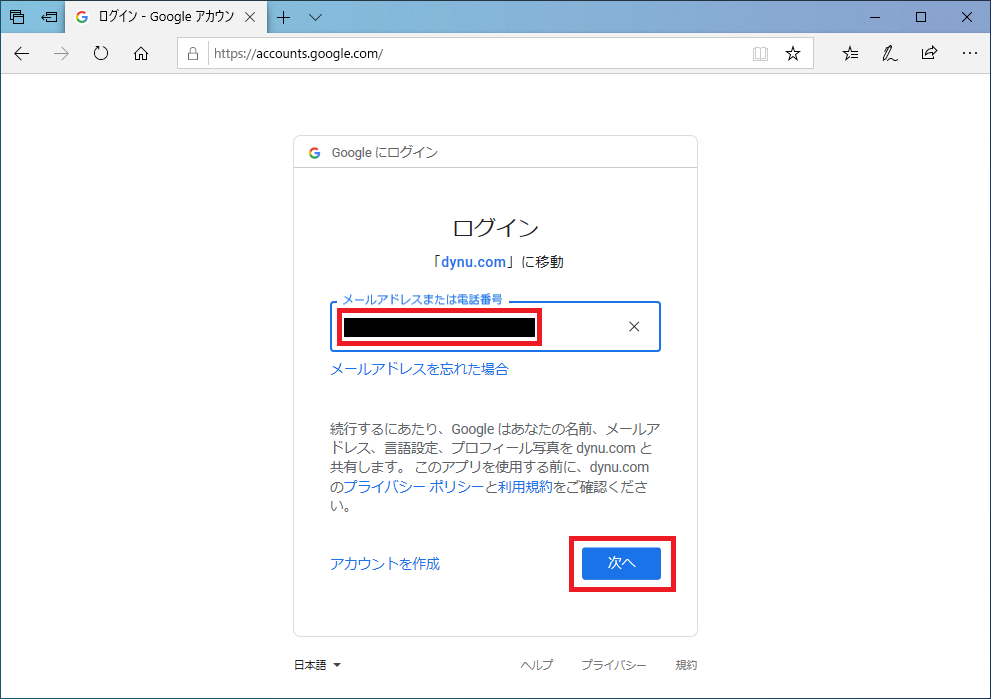Image resolution: width=991 pixels, height=699 pixels.
Task: Open the dynu.com link
Action: [473, 262]
